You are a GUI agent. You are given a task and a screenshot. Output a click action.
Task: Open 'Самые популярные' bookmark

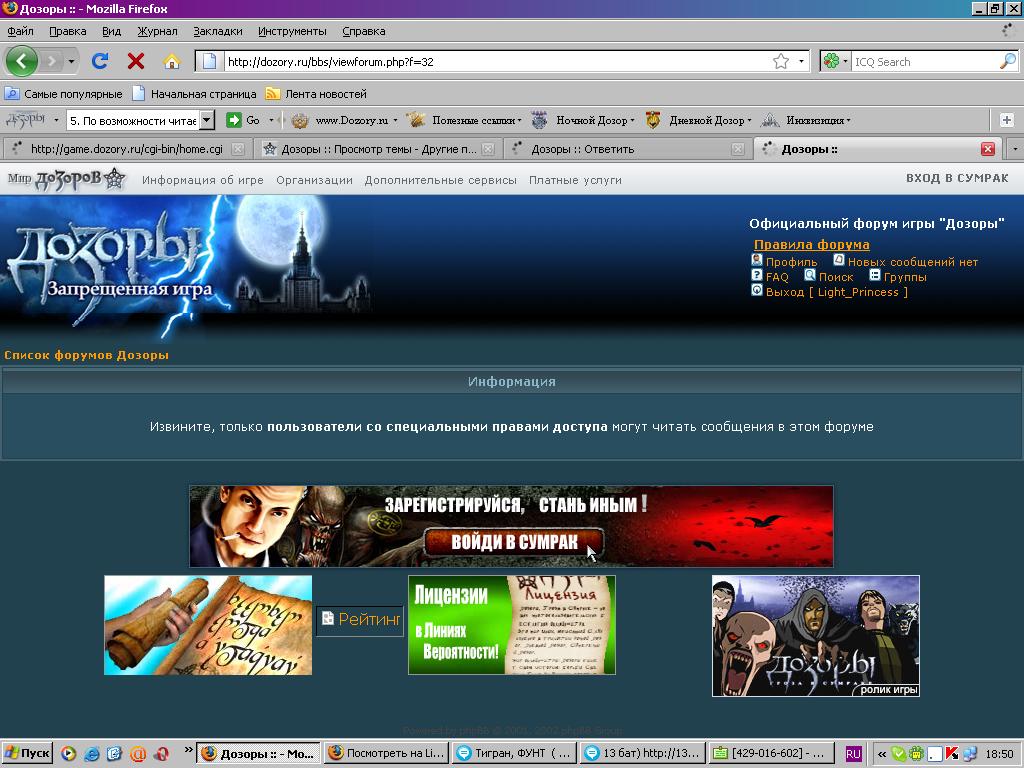(64, 94)
